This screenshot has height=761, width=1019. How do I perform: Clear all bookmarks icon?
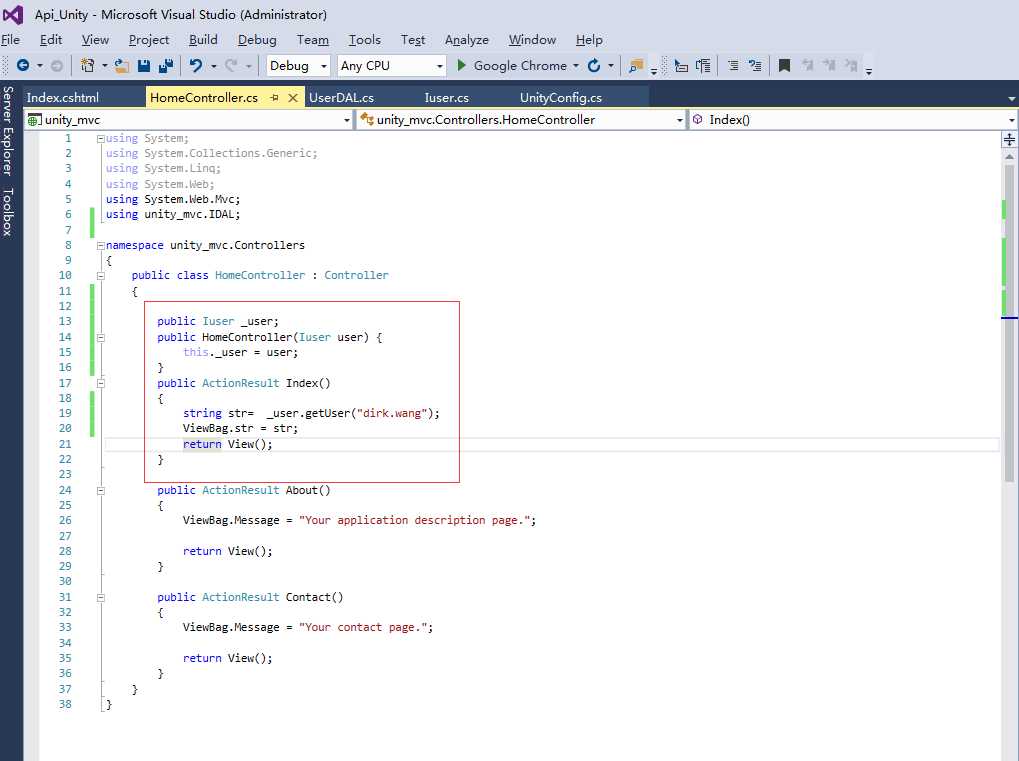point(851,65)
